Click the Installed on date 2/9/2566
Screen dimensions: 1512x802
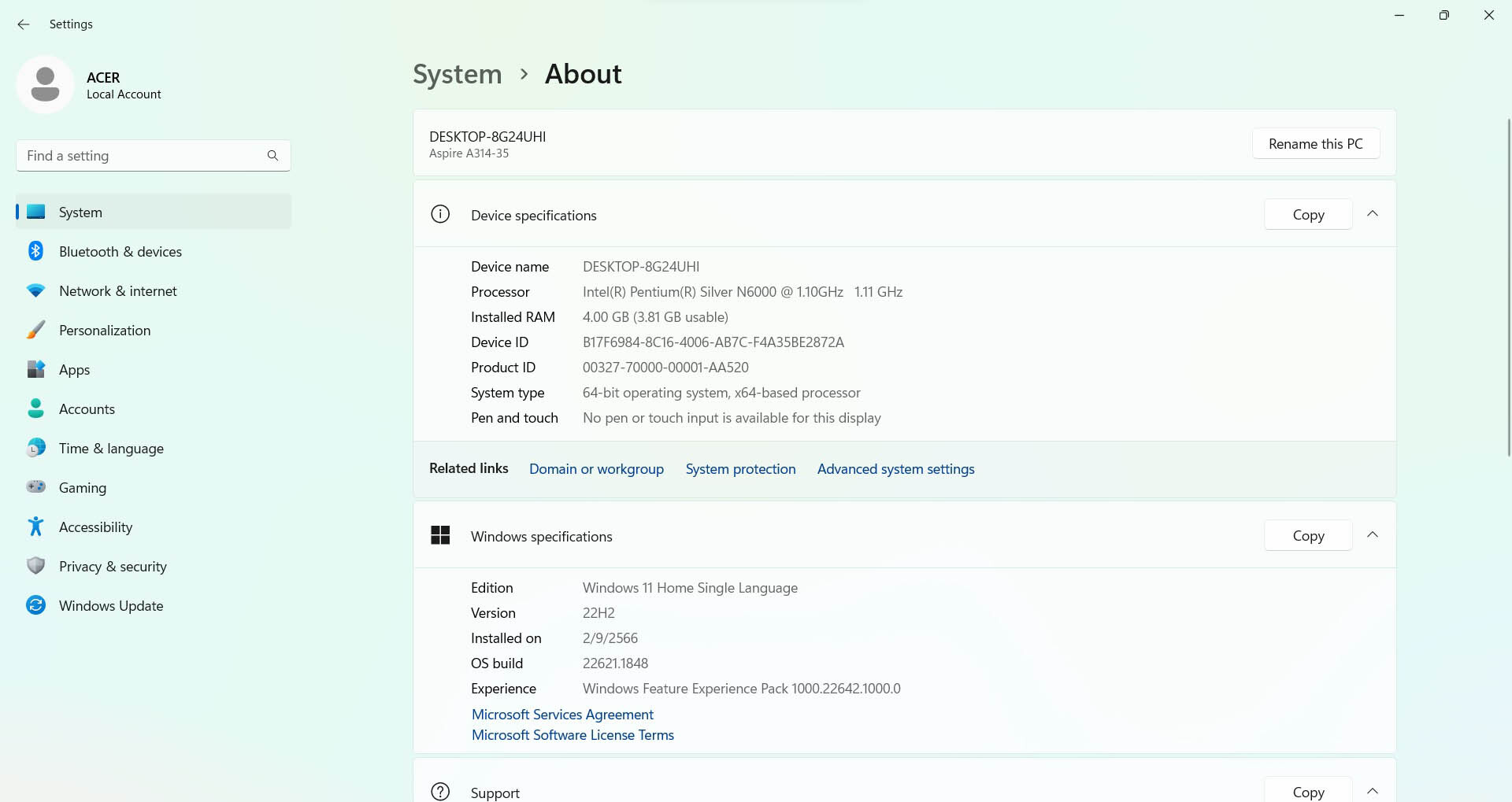pyautogui.click(x=610, y=638)
